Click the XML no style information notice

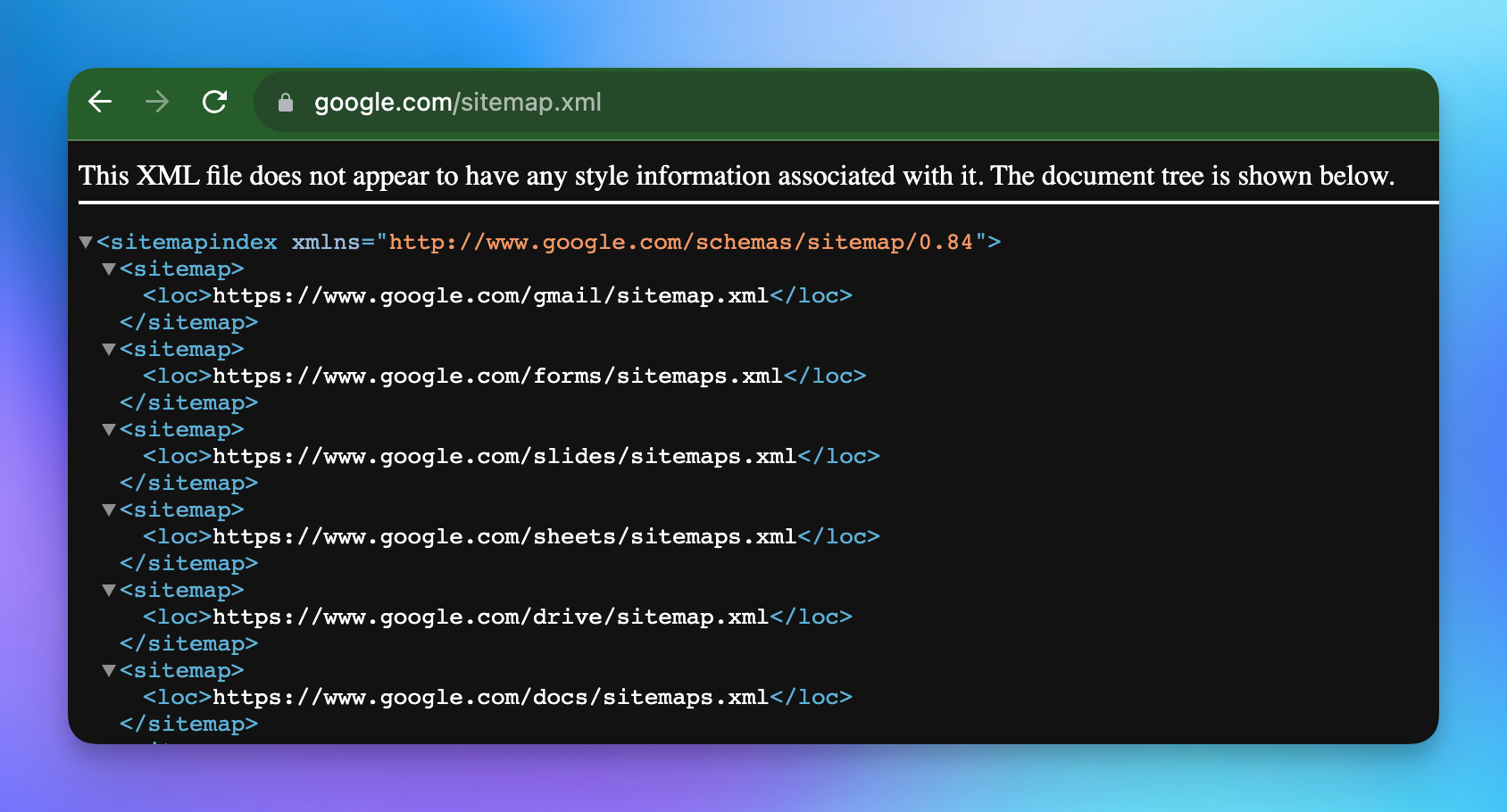737,176
